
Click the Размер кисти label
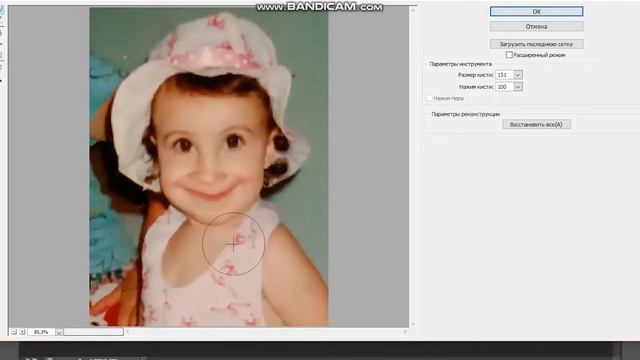click(x=476, y=75)
